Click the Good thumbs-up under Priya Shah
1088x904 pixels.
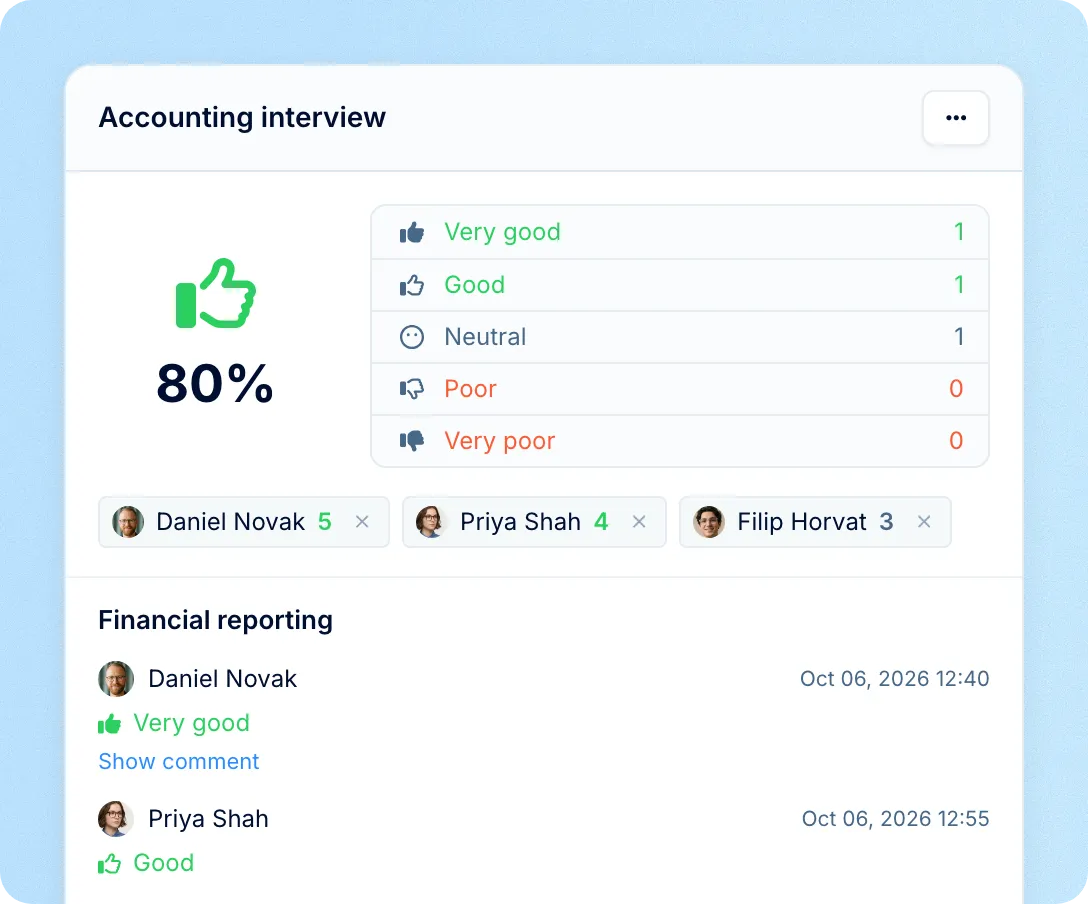click(x=110, y=864)
